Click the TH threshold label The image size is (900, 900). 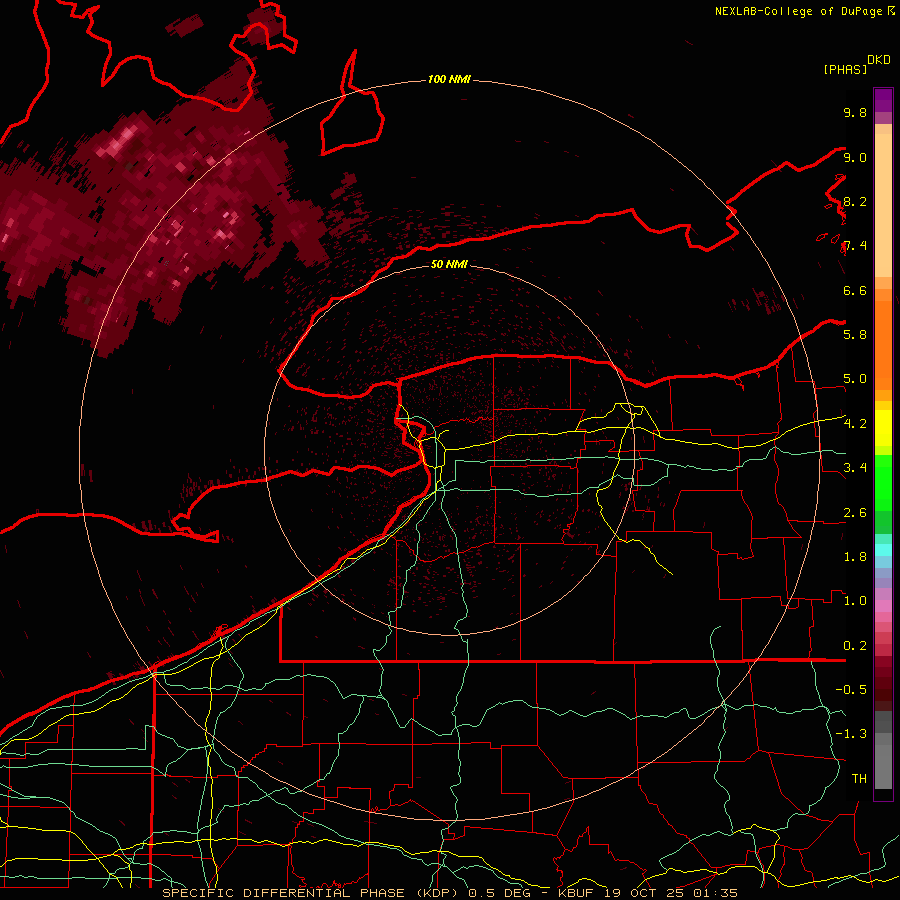(859, 778)
